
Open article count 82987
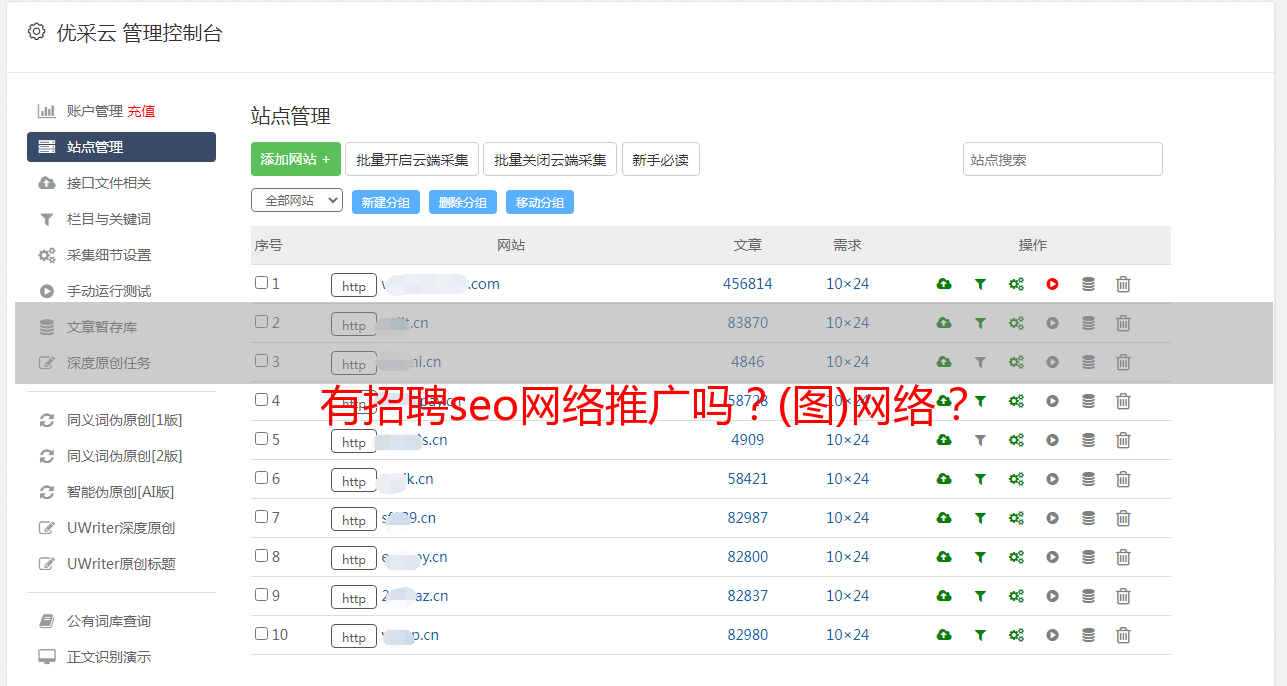[x=748, y=518]
